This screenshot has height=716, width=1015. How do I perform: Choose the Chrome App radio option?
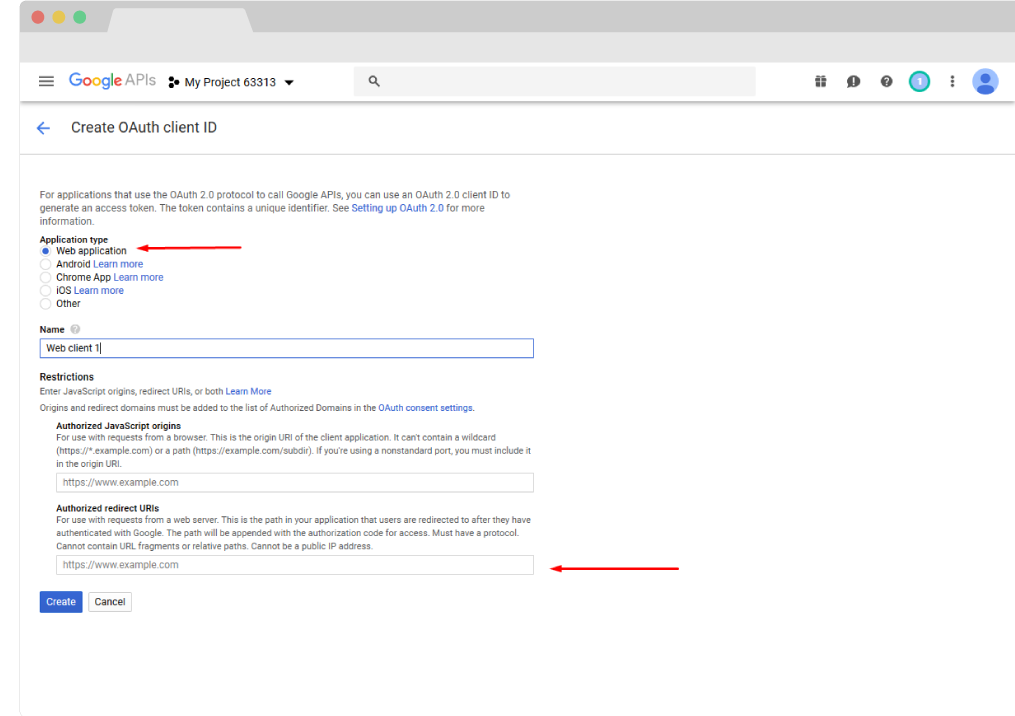46,277
